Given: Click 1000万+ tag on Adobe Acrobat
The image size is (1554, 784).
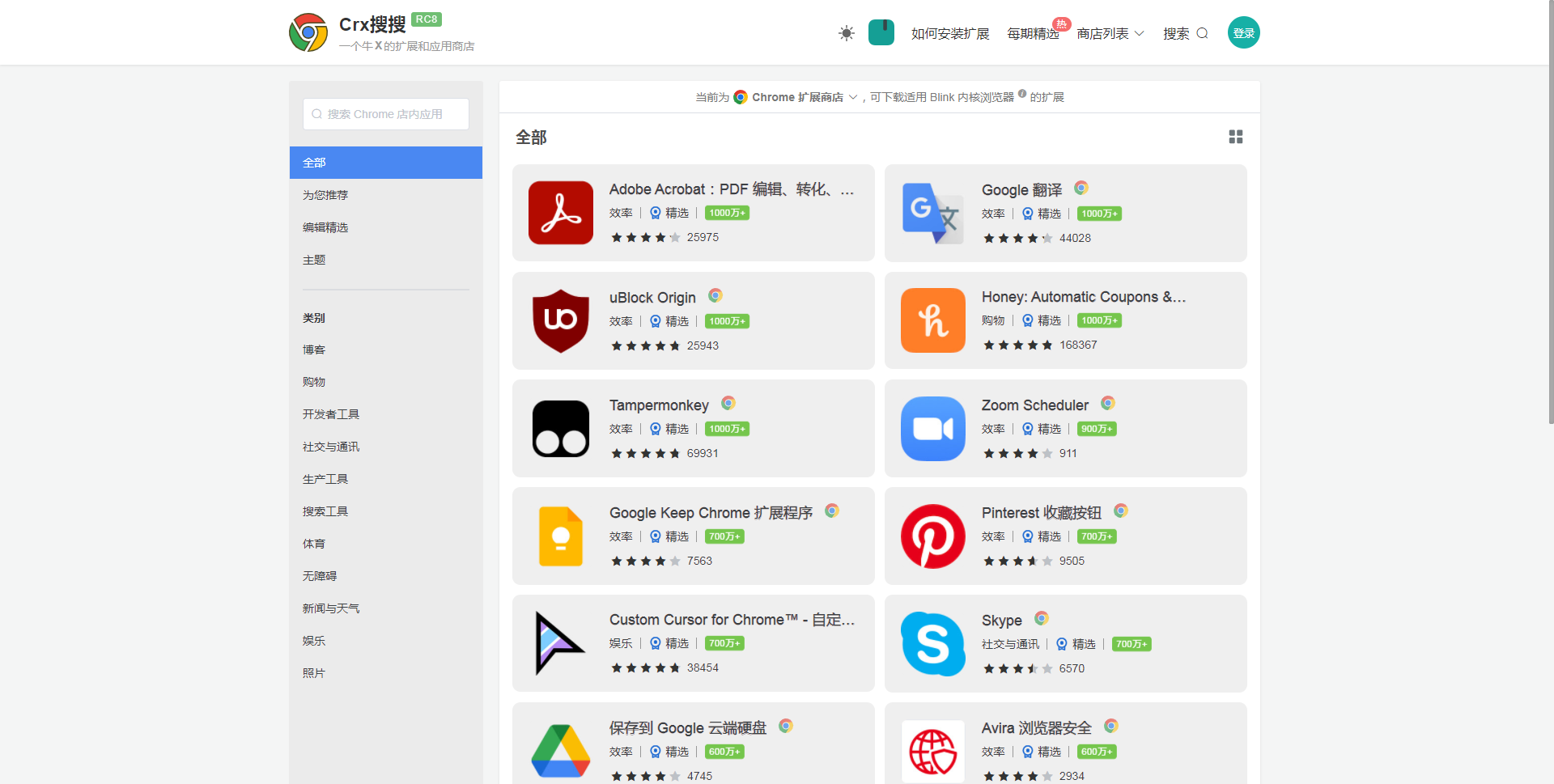Looking at the screenshot, I should (x=727, y=213).
